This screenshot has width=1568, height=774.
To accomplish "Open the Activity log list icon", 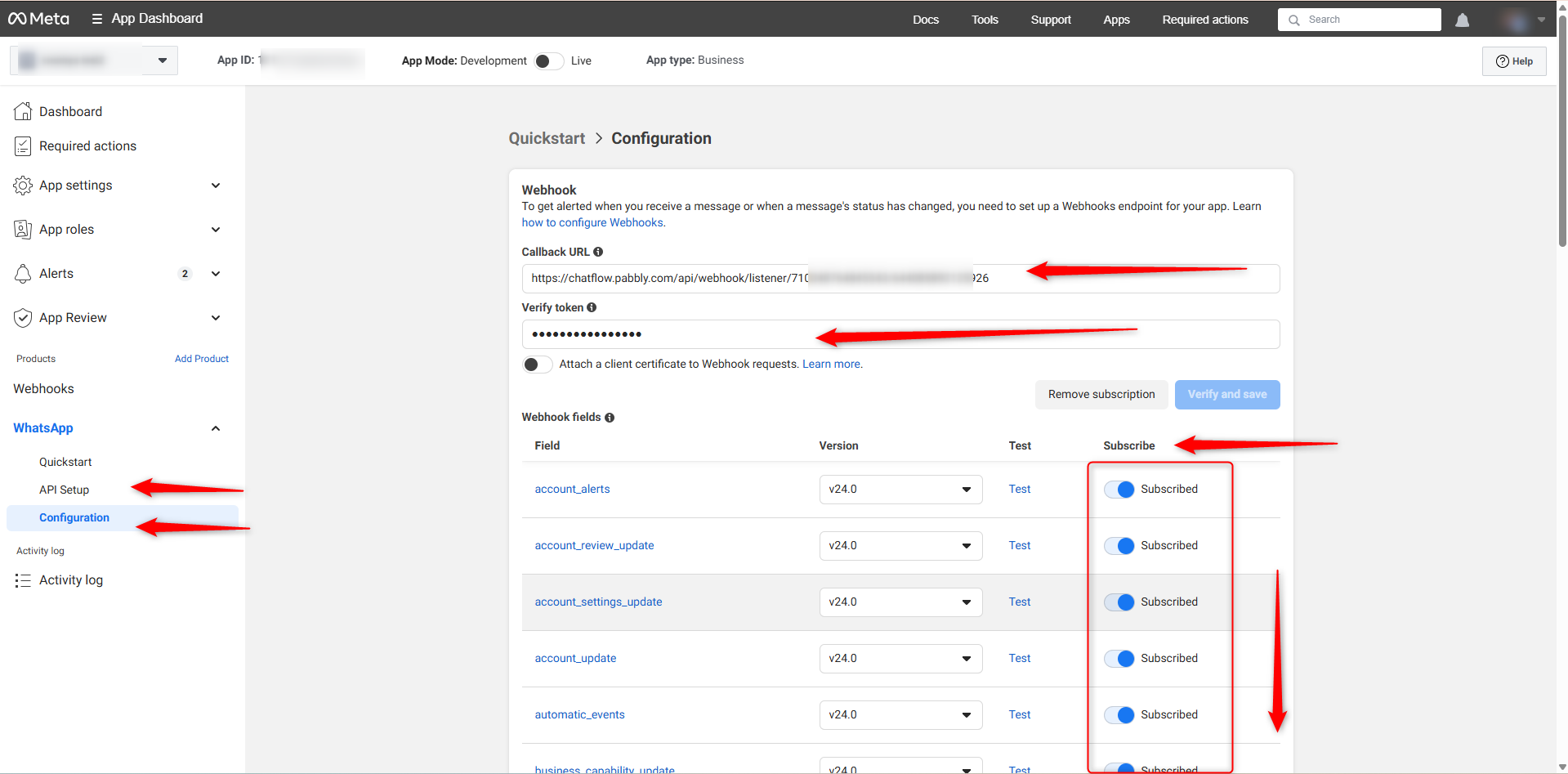I will pyautogui.click(x=23, y=580).
